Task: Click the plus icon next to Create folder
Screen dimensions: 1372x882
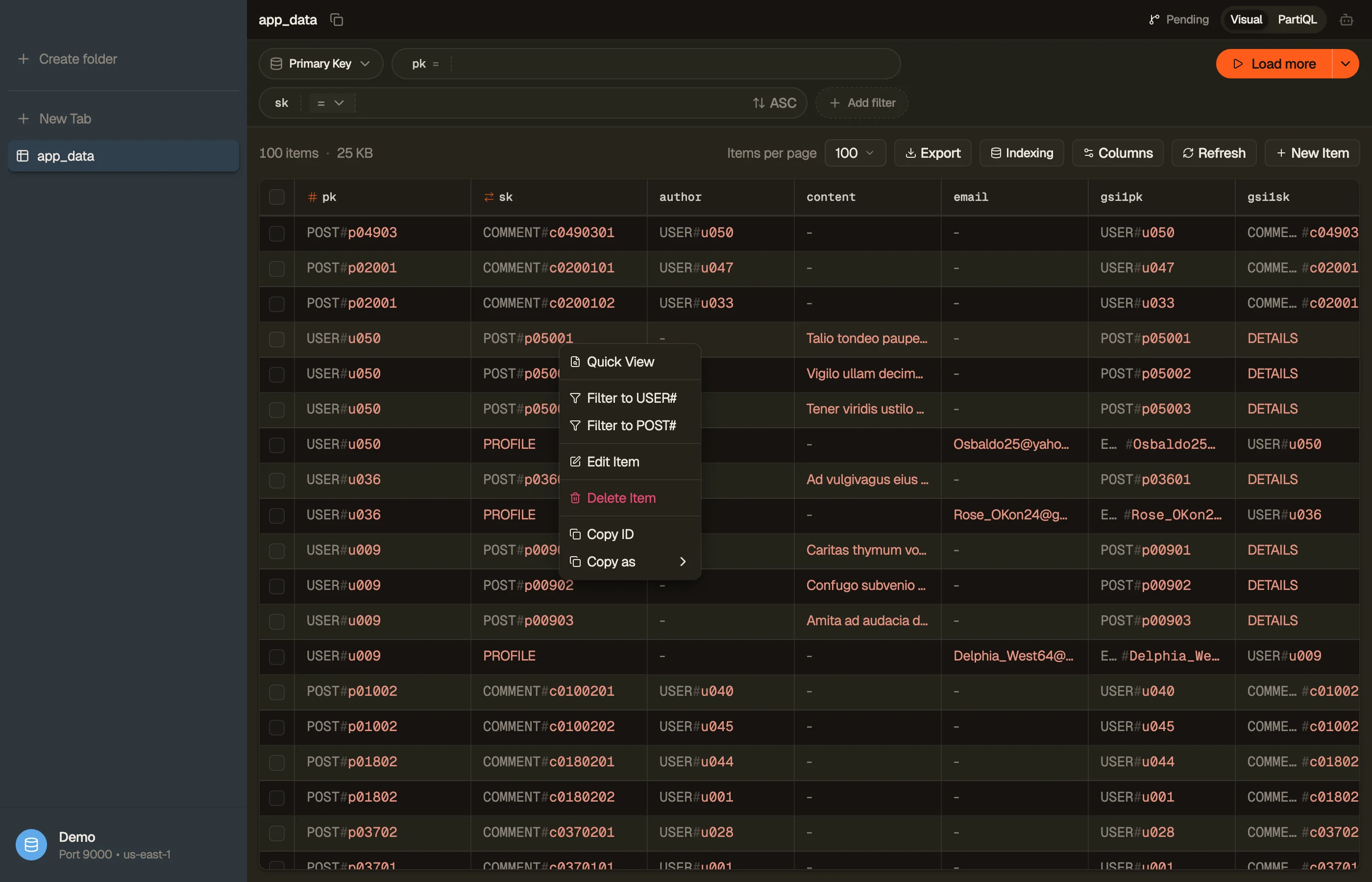Action: point(24,59)
